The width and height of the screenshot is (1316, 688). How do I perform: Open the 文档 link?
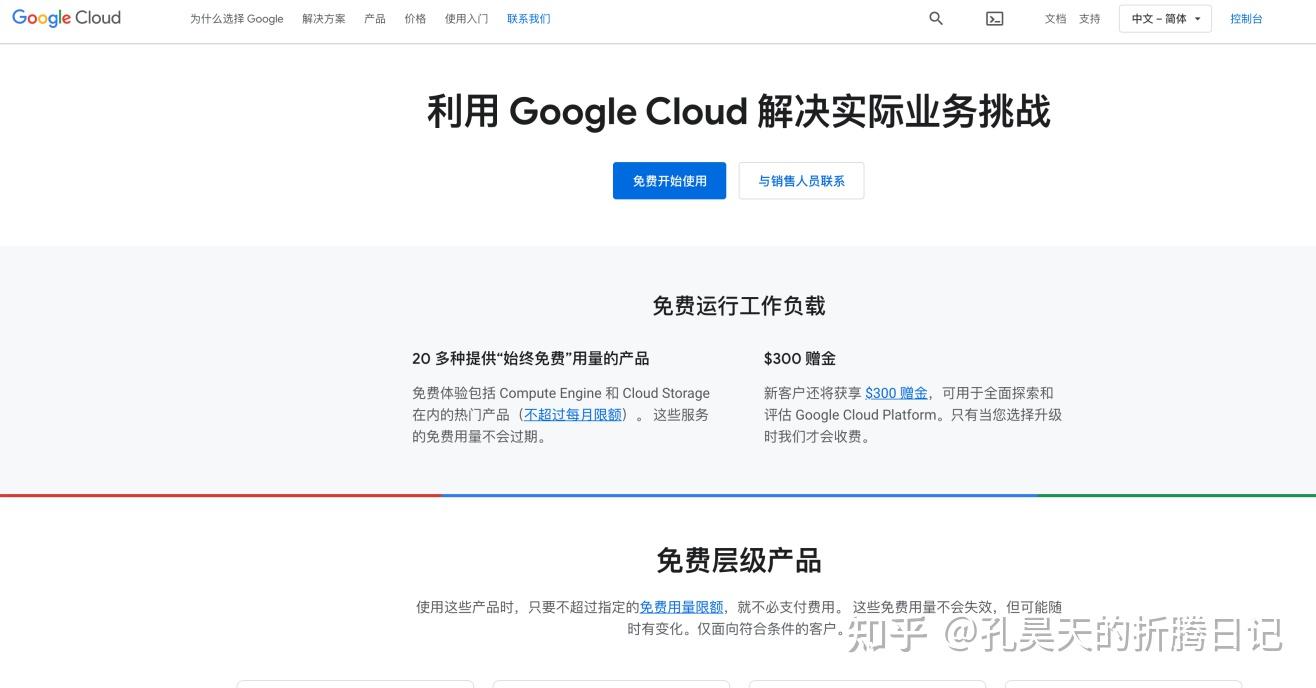[x=1056, y=19]
